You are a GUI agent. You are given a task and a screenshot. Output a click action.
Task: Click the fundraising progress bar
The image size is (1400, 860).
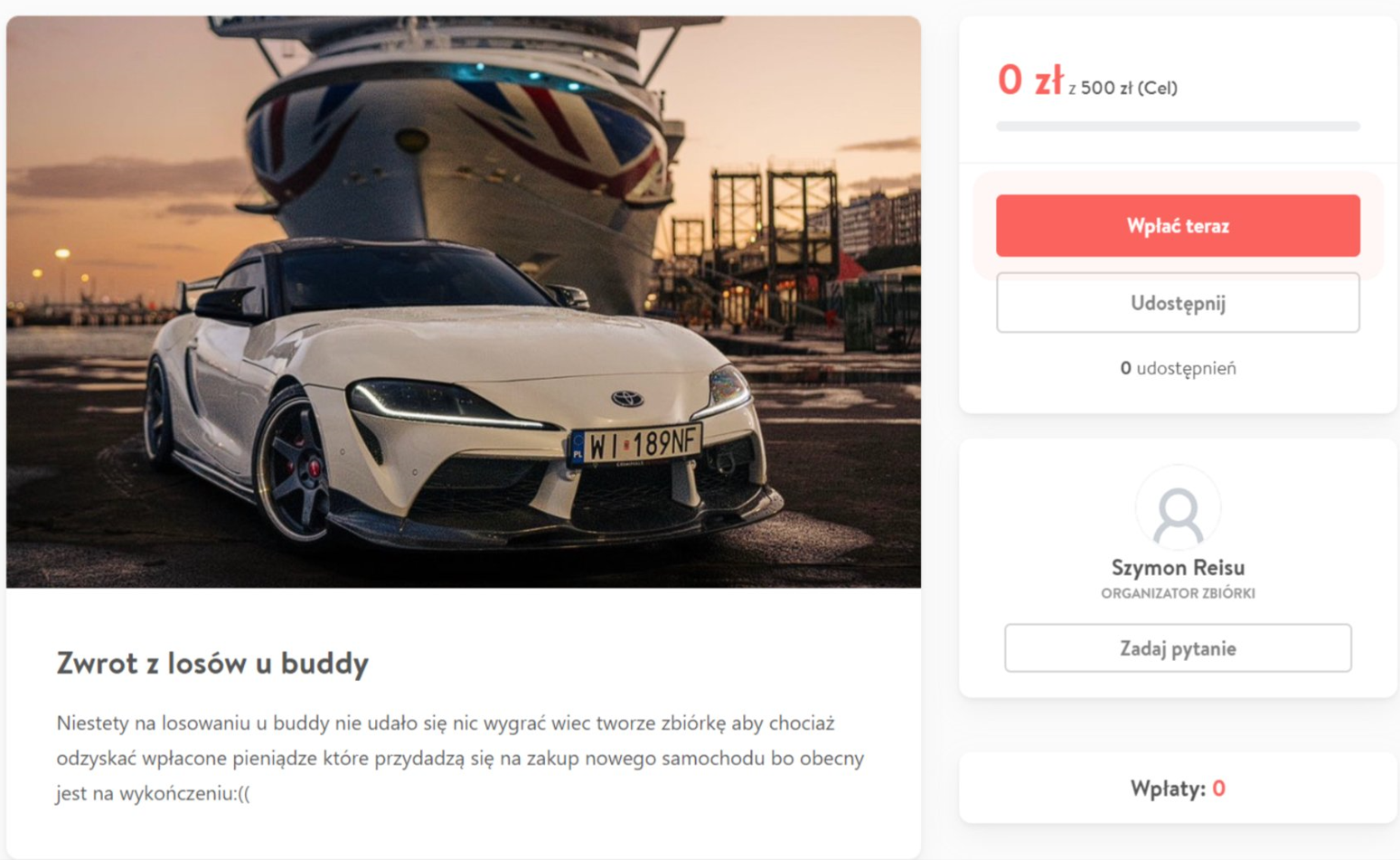click(x=1177, y=127)
